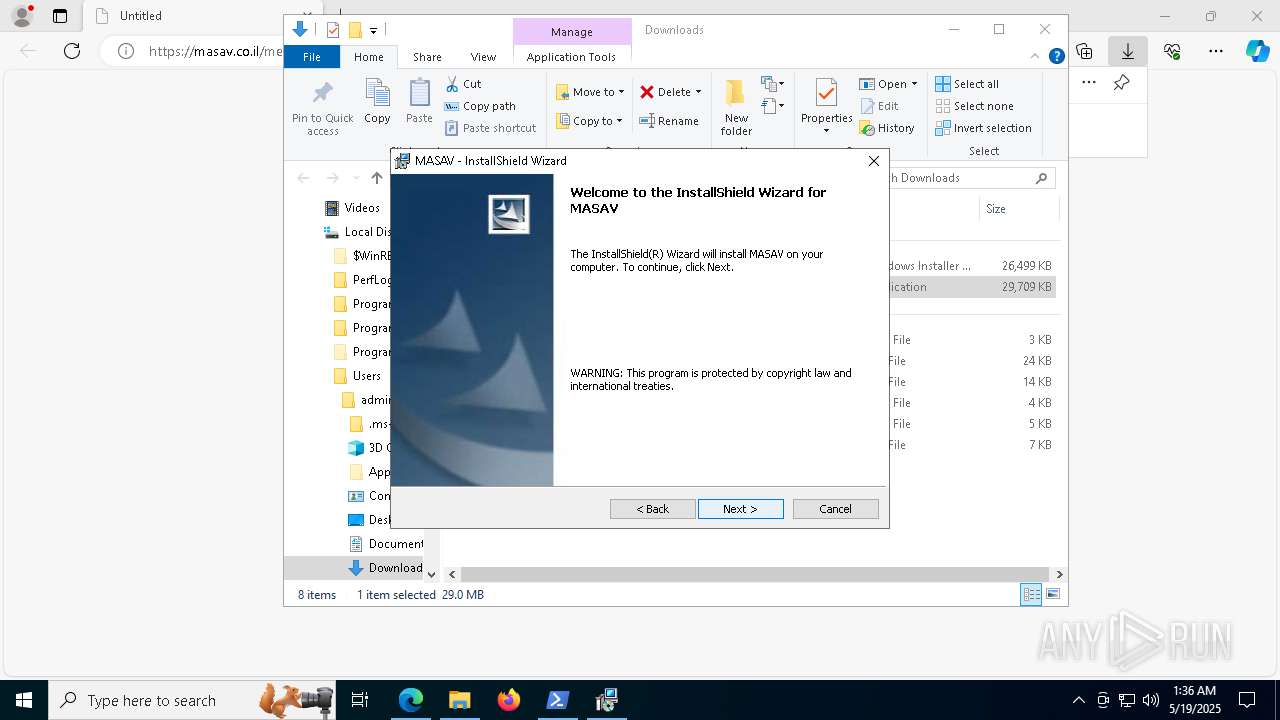The height and width of the screenshot is (720, 1280).
Task: Open Microsoft Edge from the taskbar
Action: click(411, 700)
